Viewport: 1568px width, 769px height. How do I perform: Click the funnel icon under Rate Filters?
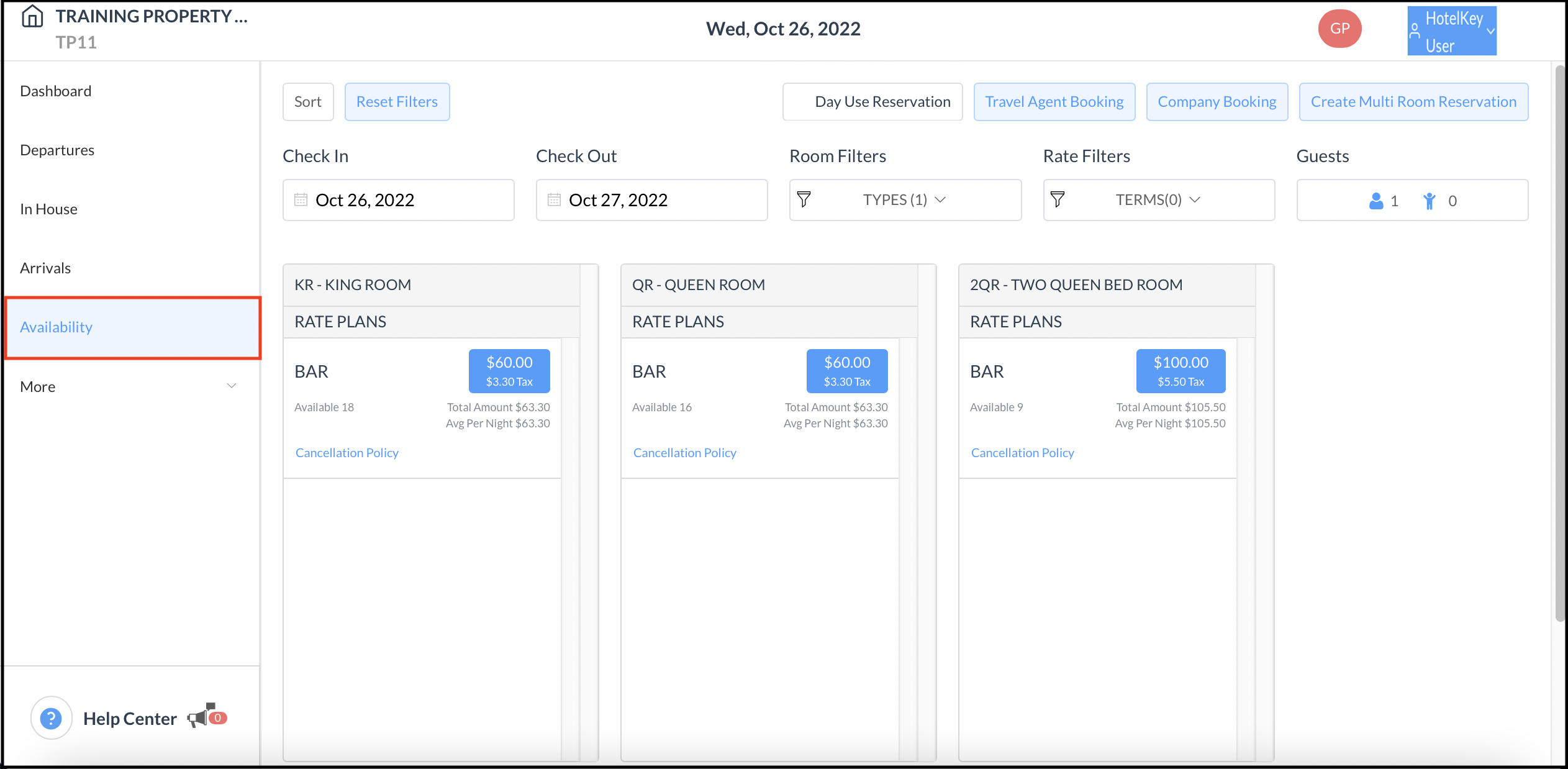point(1058,199)
